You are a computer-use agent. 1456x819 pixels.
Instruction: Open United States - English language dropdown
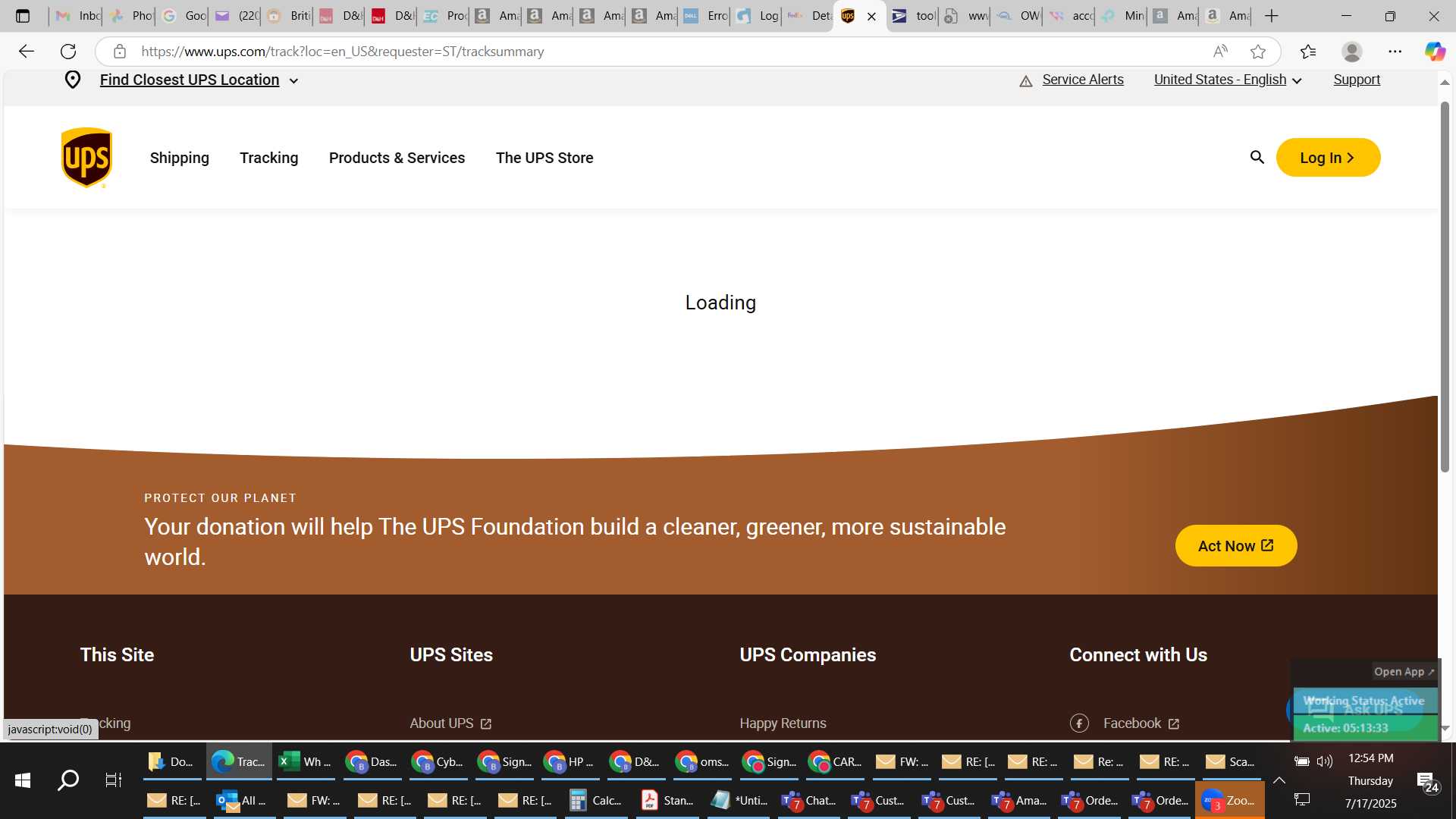1228,80
